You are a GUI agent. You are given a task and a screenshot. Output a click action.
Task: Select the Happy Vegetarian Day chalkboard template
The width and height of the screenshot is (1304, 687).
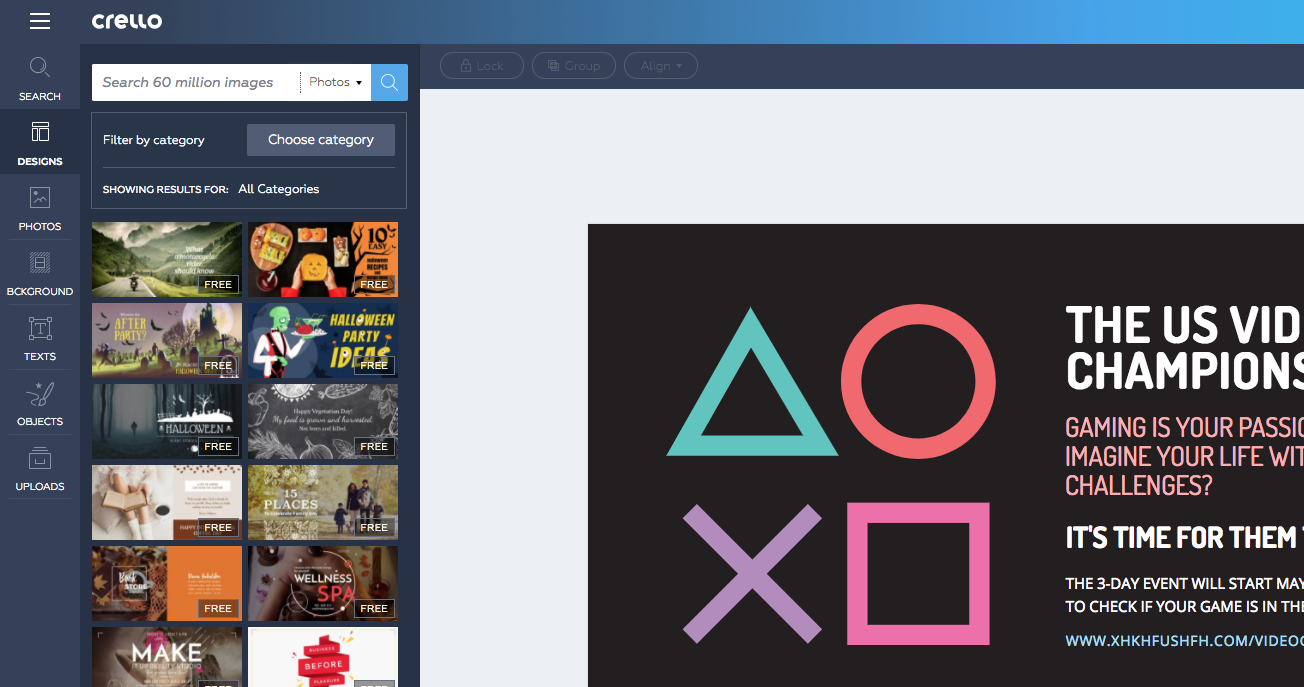tap(323, 421)
